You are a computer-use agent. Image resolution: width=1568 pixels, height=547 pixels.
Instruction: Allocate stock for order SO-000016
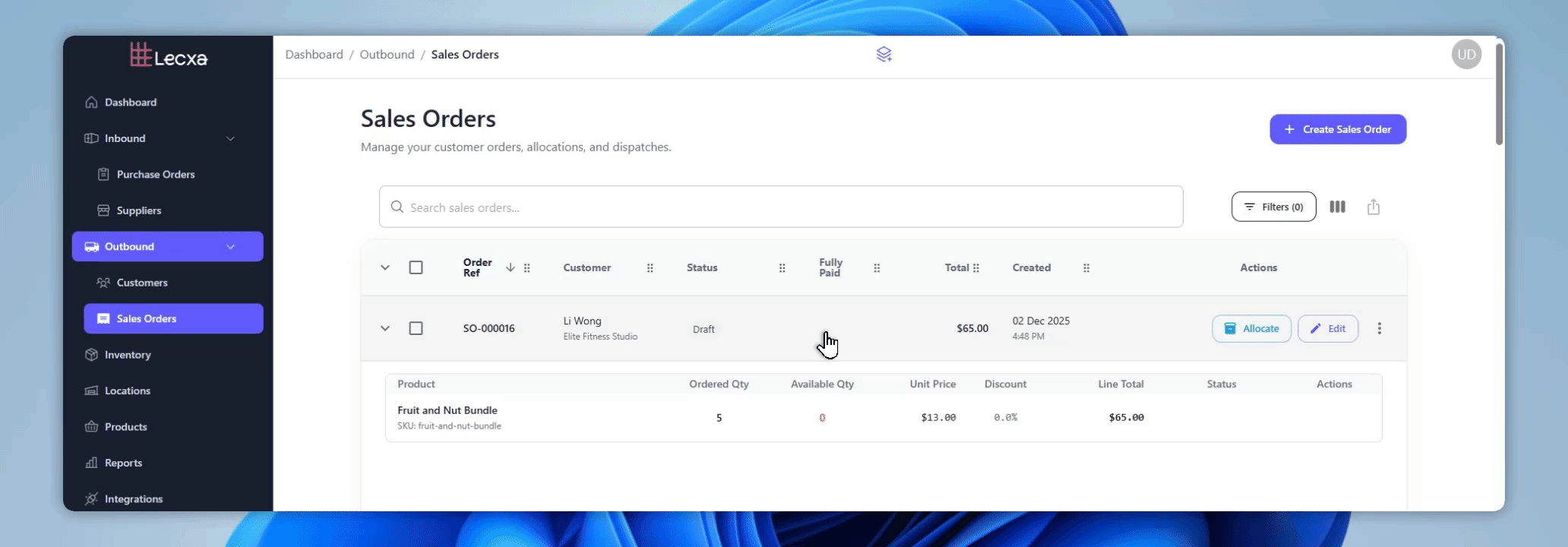[1251, 328]
